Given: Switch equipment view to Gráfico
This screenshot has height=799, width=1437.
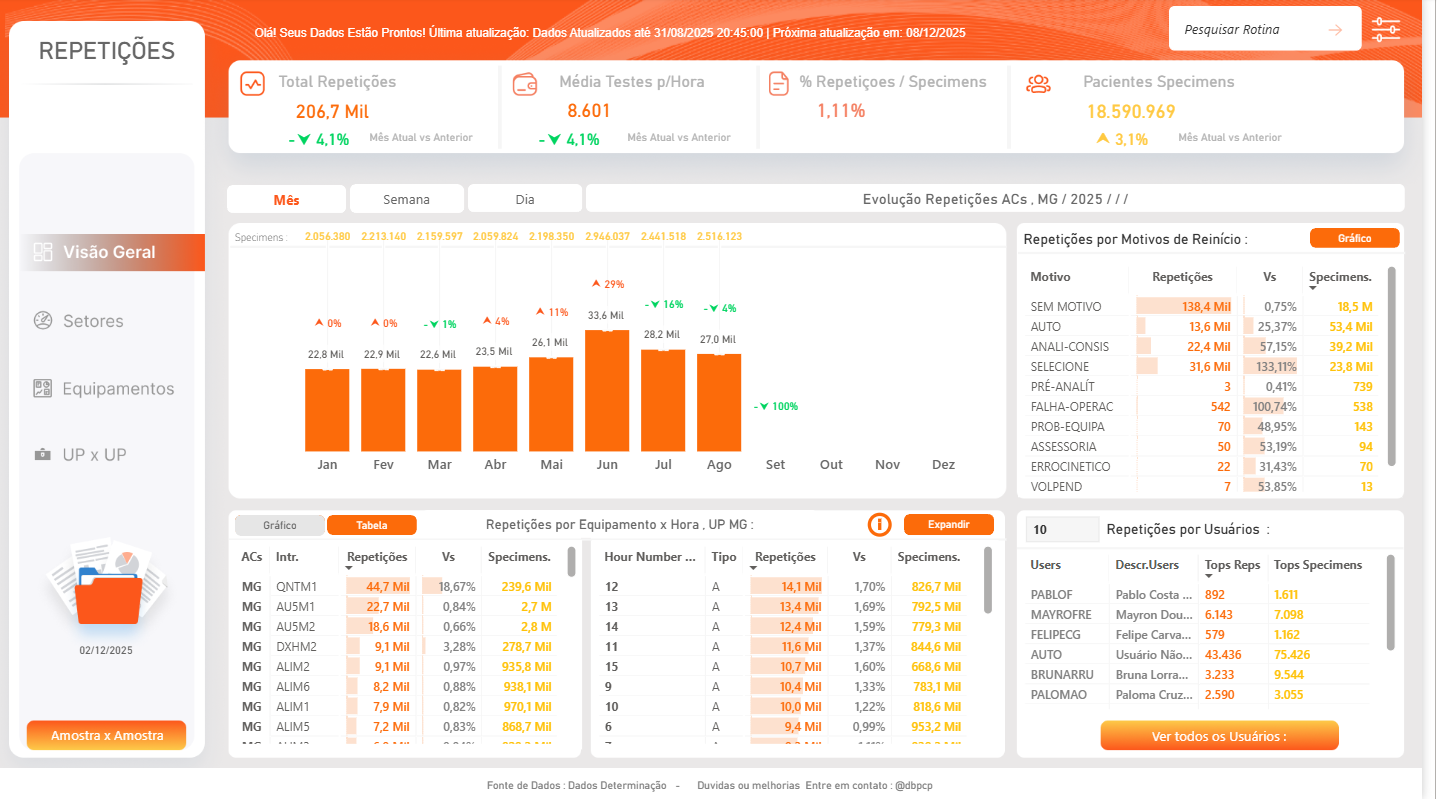Looking at the screenshot, I should point(279,525).
